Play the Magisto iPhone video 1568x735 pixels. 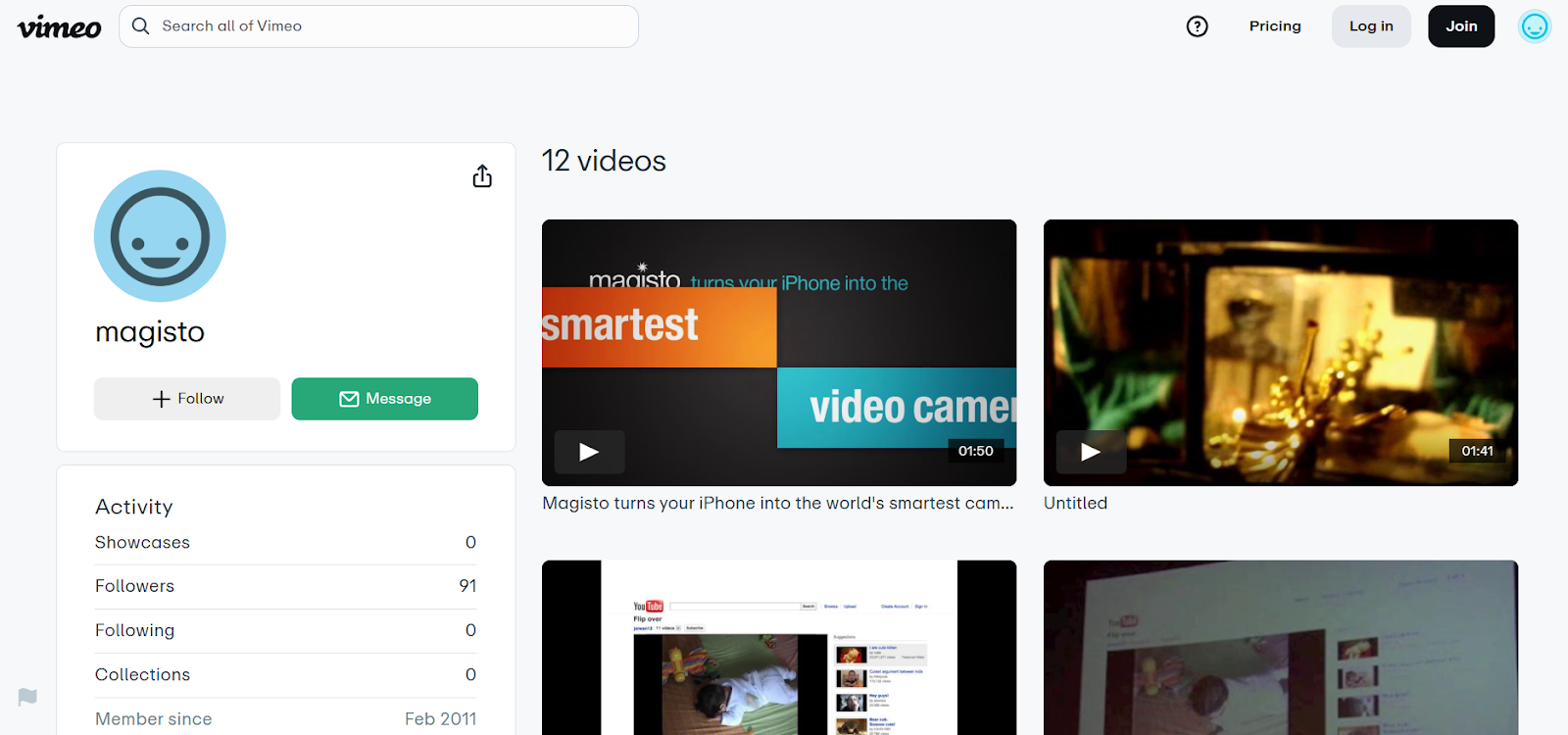tap(589, 452)
